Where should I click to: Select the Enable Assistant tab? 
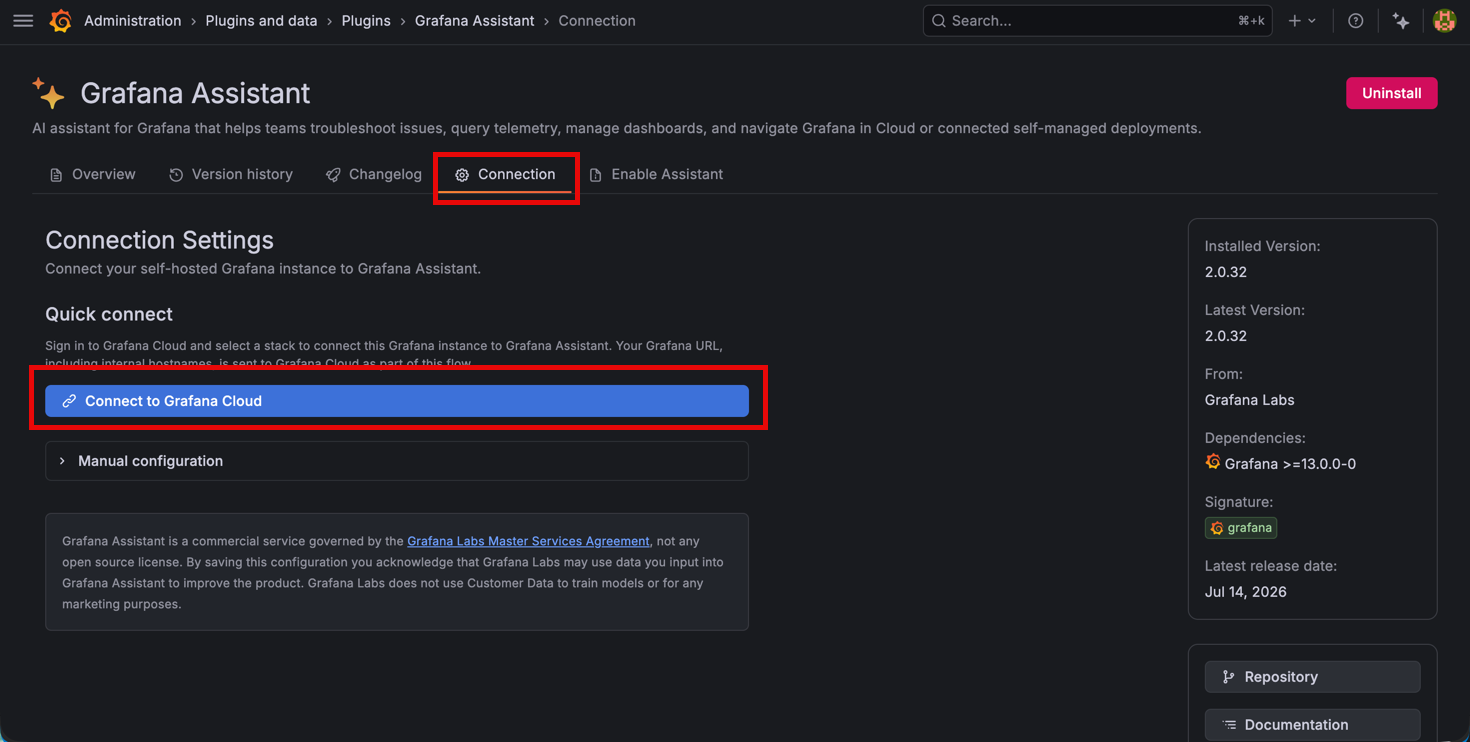coord(656,174)
